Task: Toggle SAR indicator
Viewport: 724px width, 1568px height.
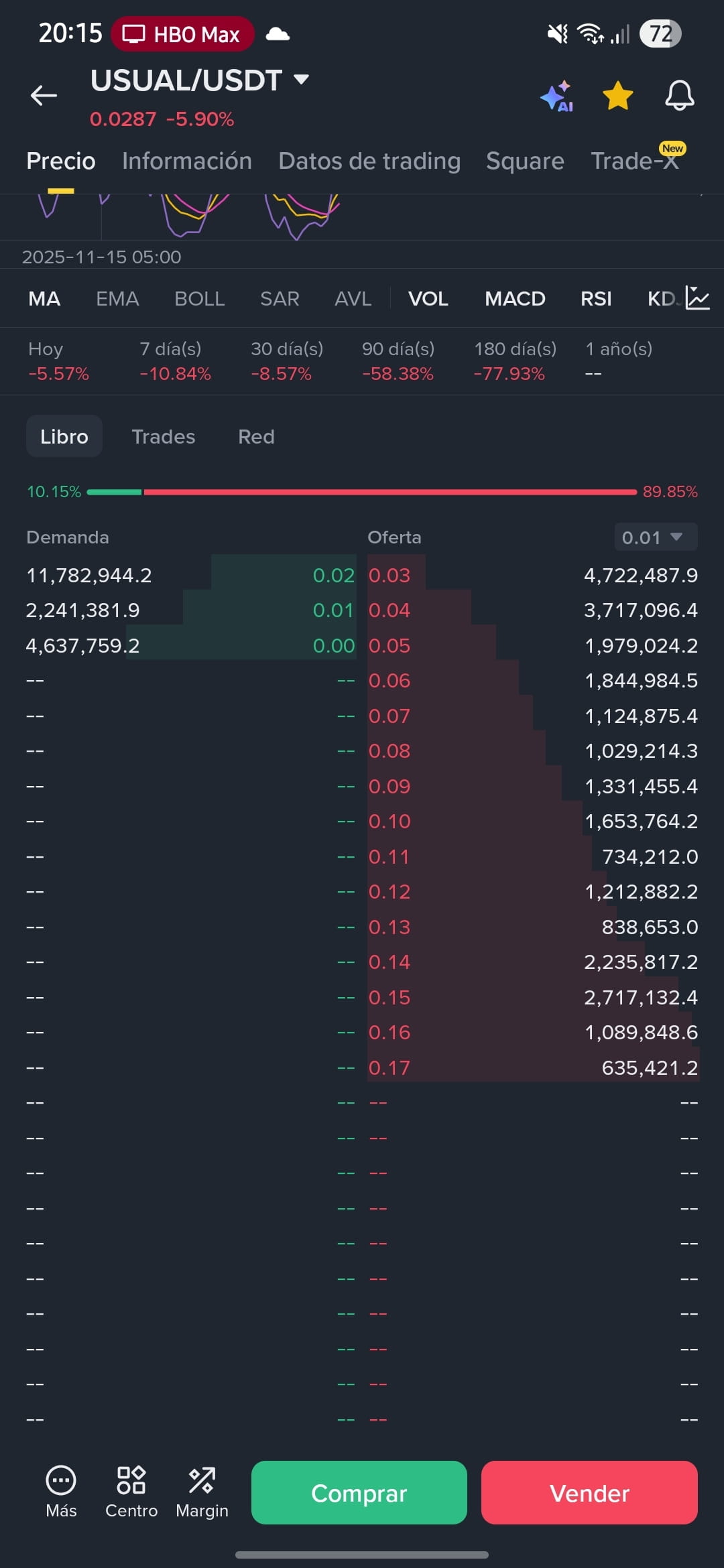Action: pos(280,299)
